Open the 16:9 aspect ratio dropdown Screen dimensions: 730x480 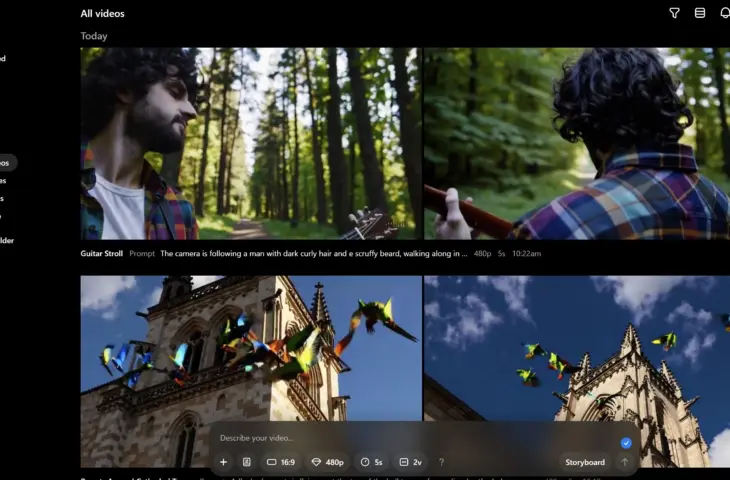coord(281,462)
